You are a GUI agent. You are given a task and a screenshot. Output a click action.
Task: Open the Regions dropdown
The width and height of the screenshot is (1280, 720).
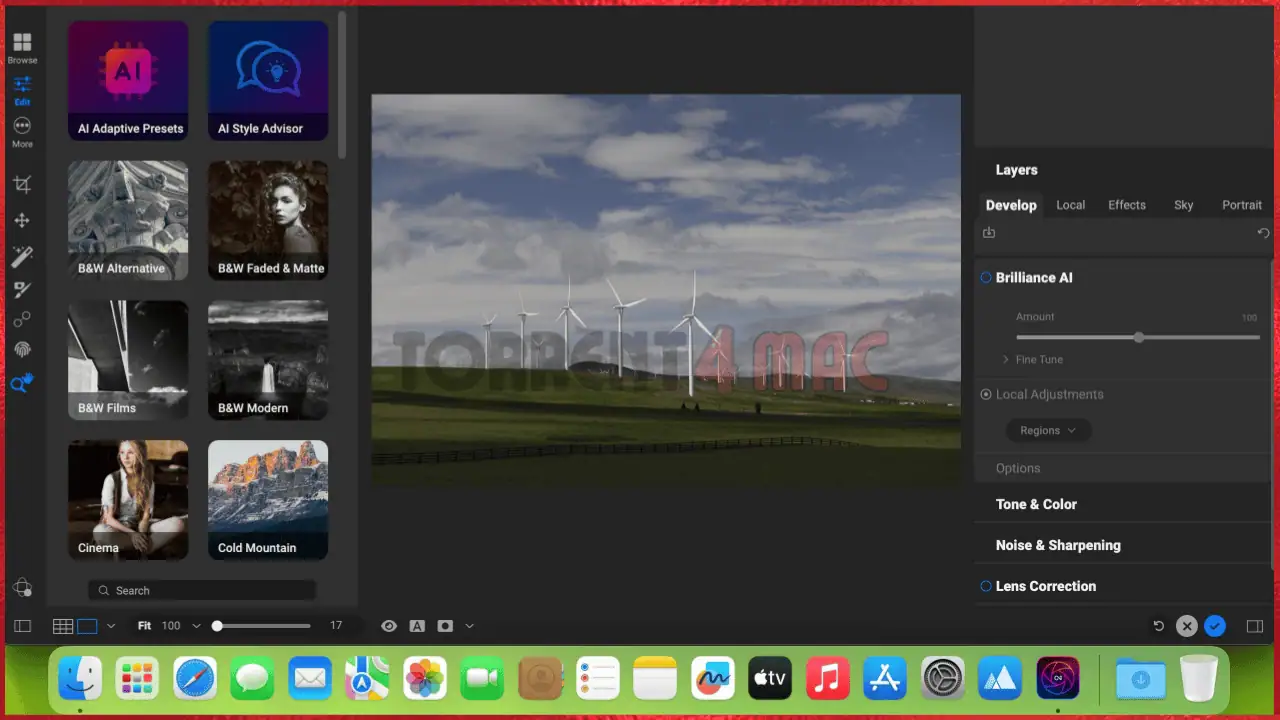[x=1048, y=430]
